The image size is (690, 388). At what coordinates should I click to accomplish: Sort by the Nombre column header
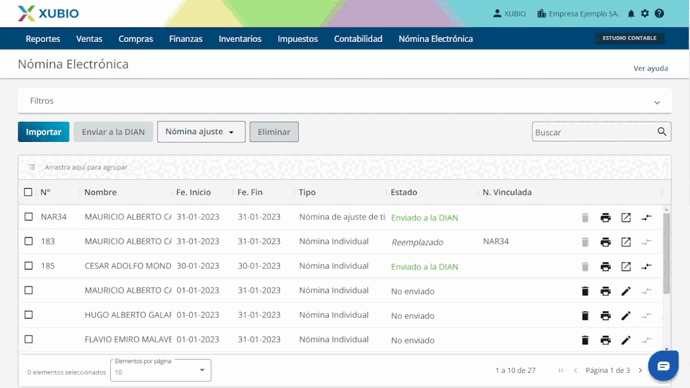click(x=100, y=192)
